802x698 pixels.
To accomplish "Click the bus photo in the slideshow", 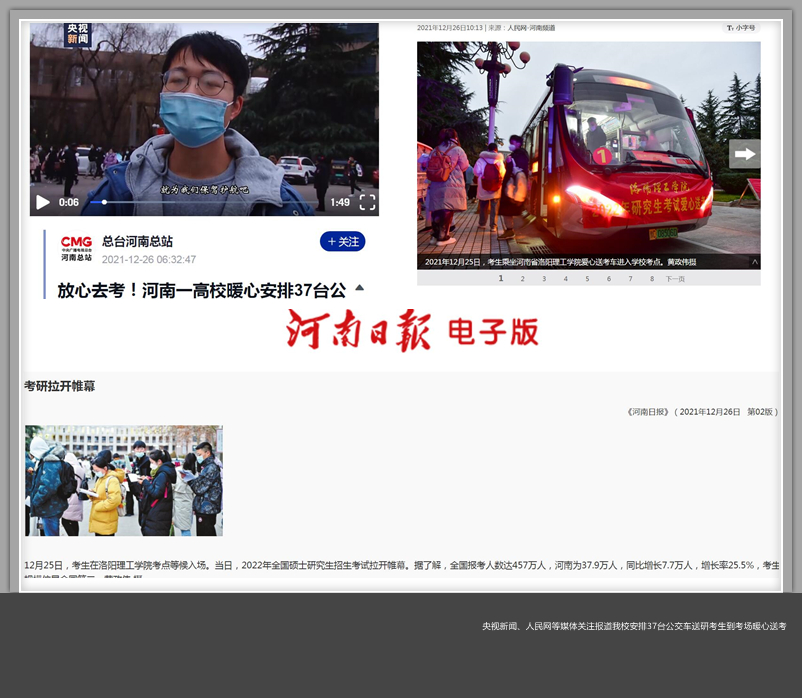I will pyautogui.click(x=588, y=150).
